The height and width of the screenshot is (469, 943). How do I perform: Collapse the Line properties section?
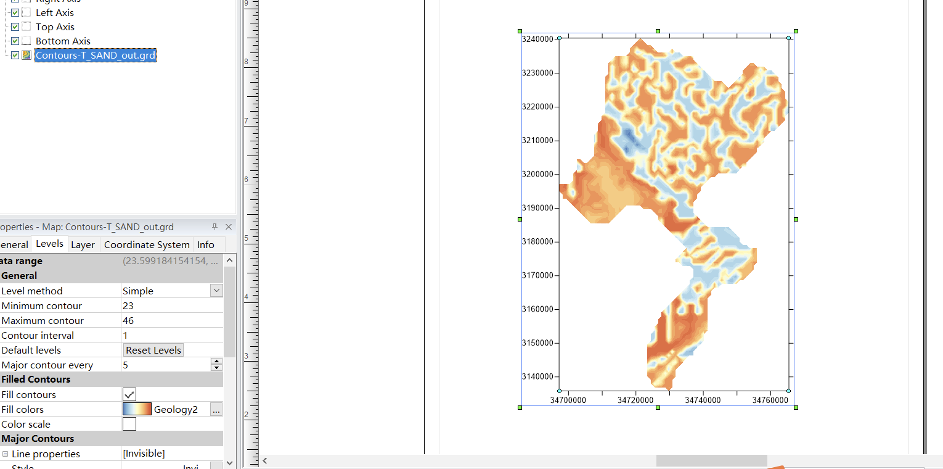[x=5, y=454]
